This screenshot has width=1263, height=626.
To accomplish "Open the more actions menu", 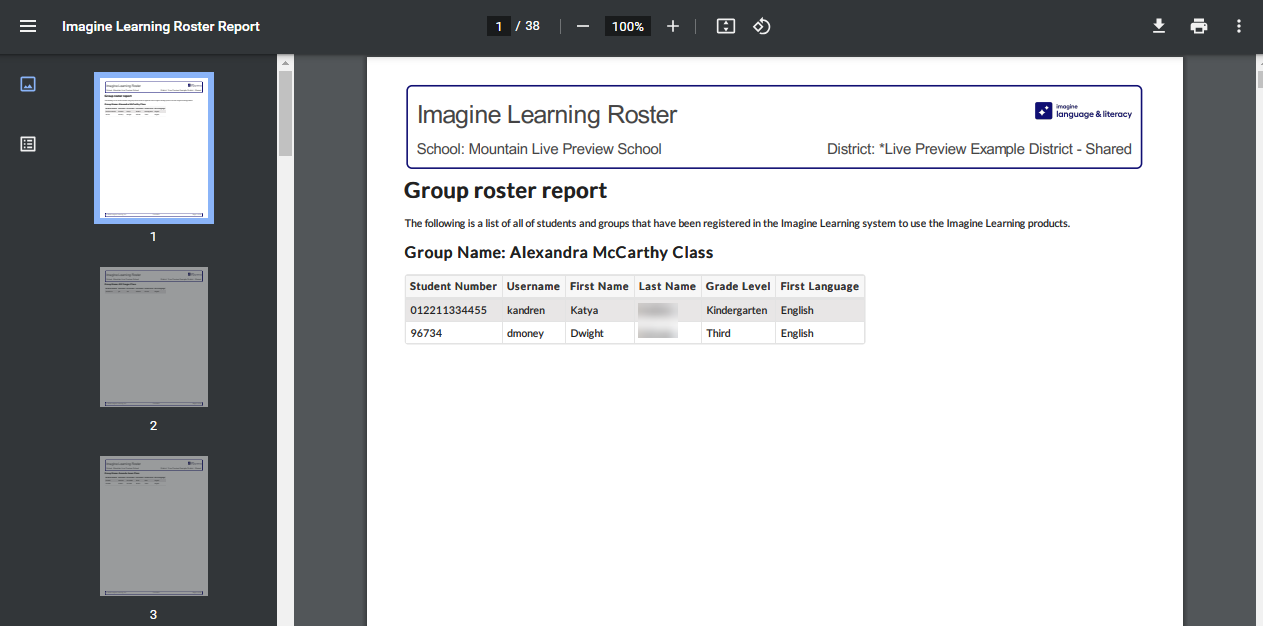I will [x=1239, y=26].
